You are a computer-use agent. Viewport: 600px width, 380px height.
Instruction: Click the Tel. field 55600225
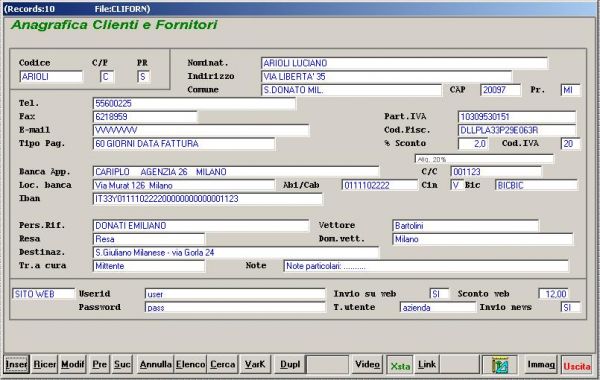(194, 103)
